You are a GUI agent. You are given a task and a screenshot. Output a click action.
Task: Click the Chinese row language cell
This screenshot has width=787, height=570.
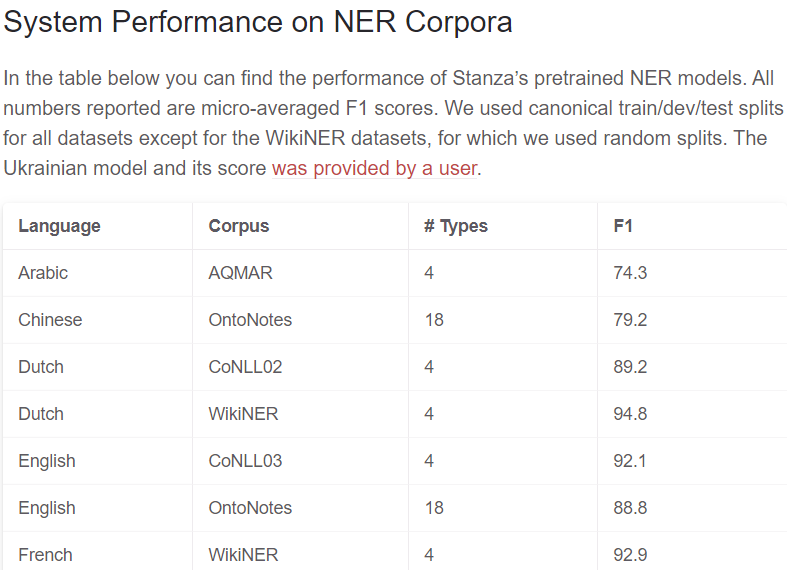(x=50, y=320)
